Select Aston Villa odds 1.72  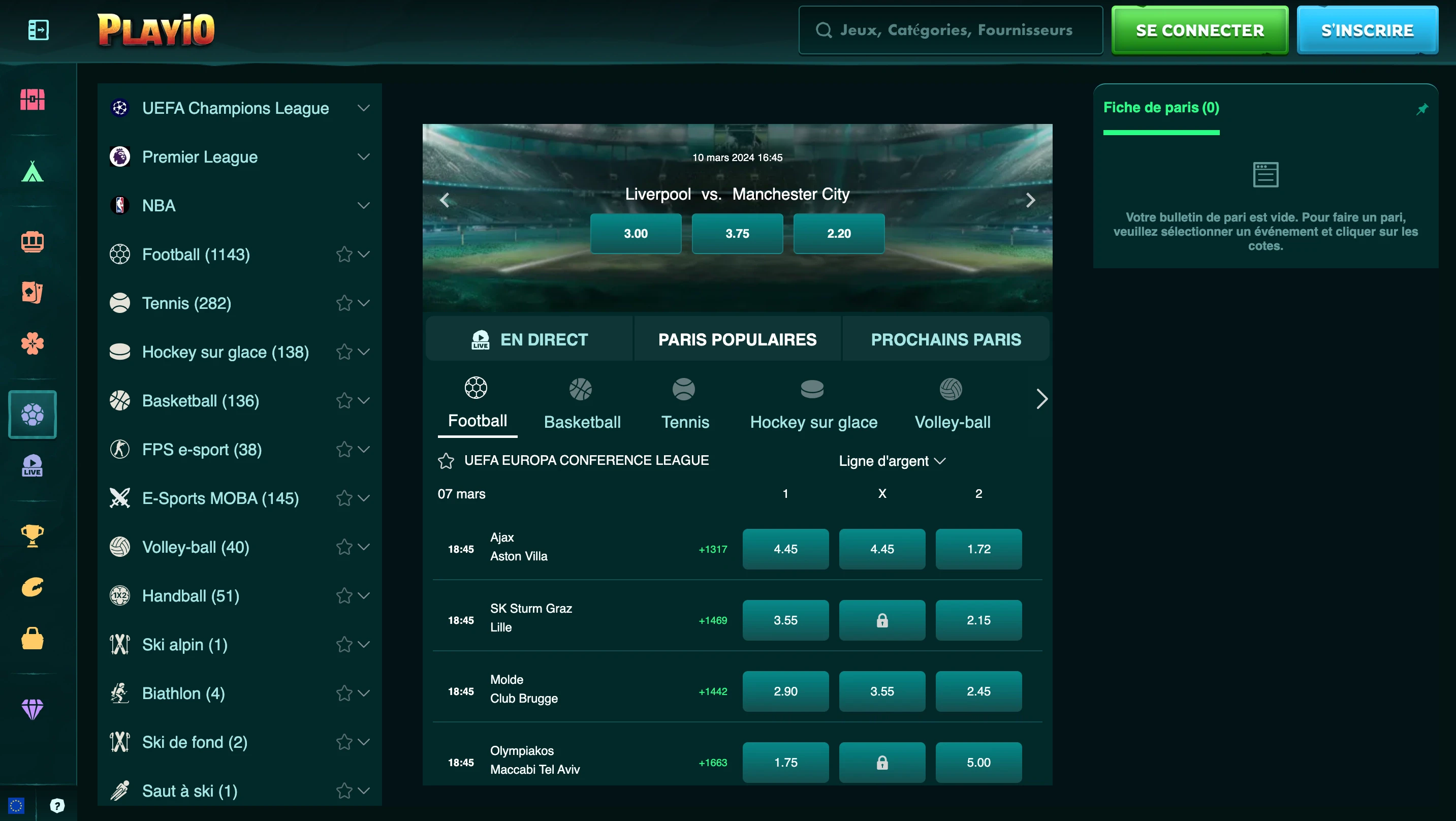pos(978,549)
